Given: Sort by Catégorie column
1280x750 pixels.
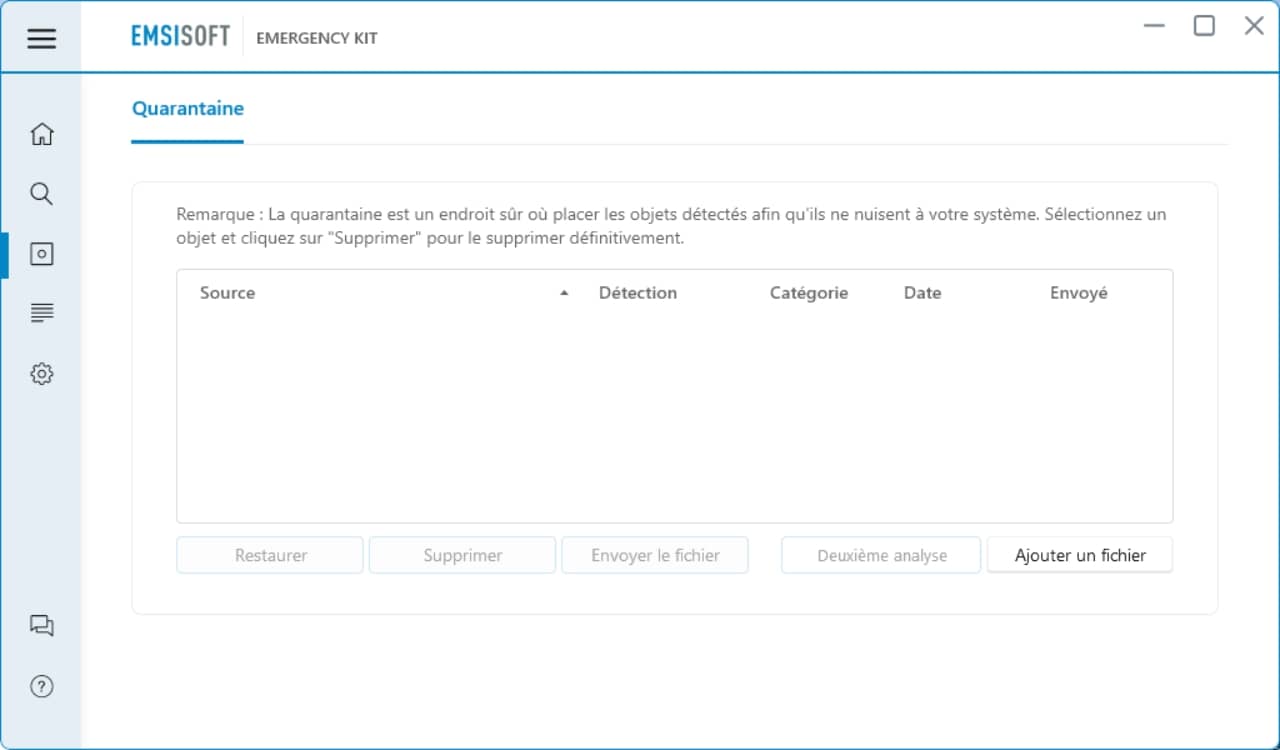Looking at the screenshot, I should click(808, 293).
